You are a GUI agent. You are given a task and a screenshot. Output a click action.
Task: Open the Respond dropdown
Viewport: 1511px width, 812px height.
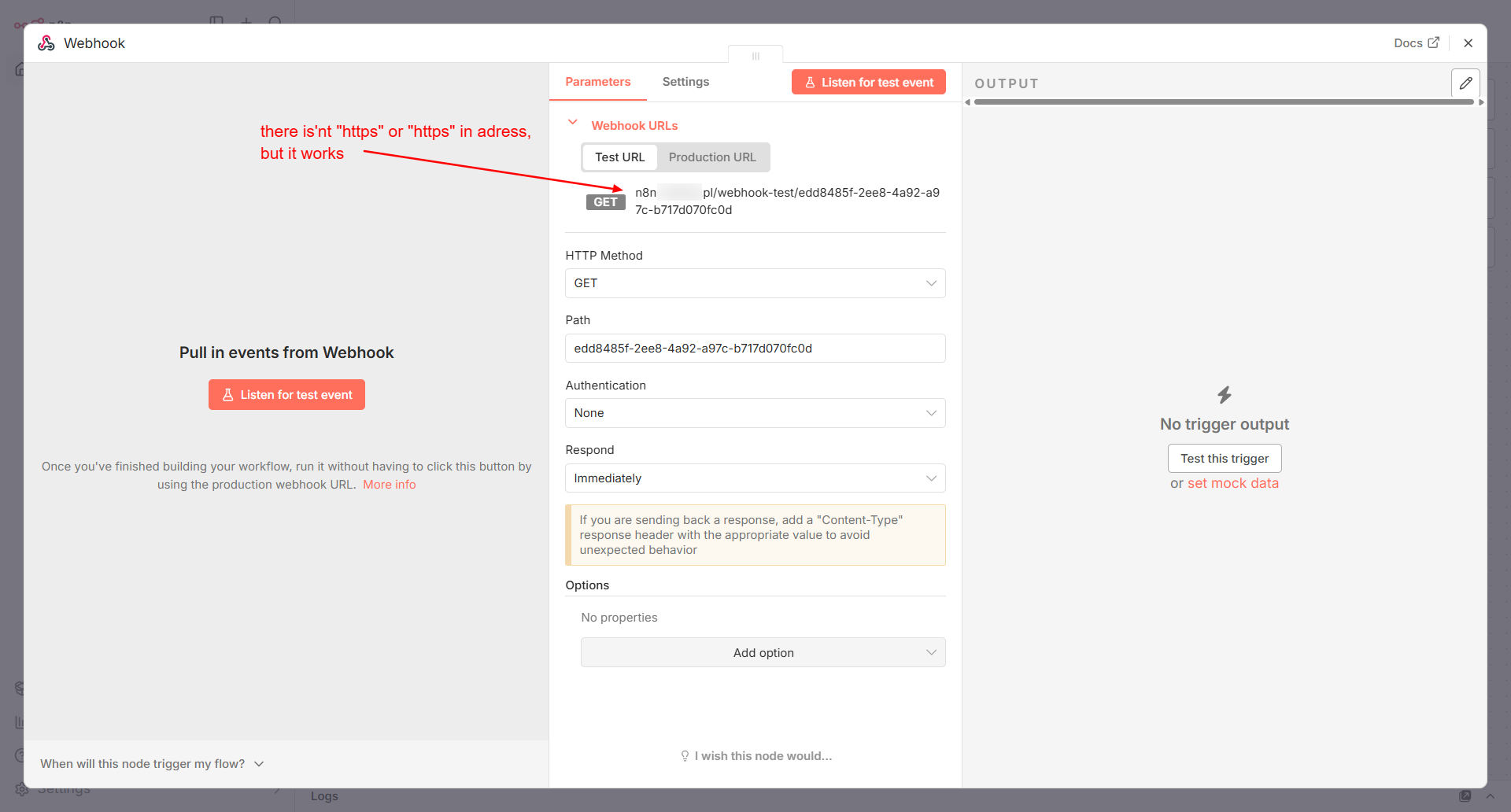click(x=755, y=478)
